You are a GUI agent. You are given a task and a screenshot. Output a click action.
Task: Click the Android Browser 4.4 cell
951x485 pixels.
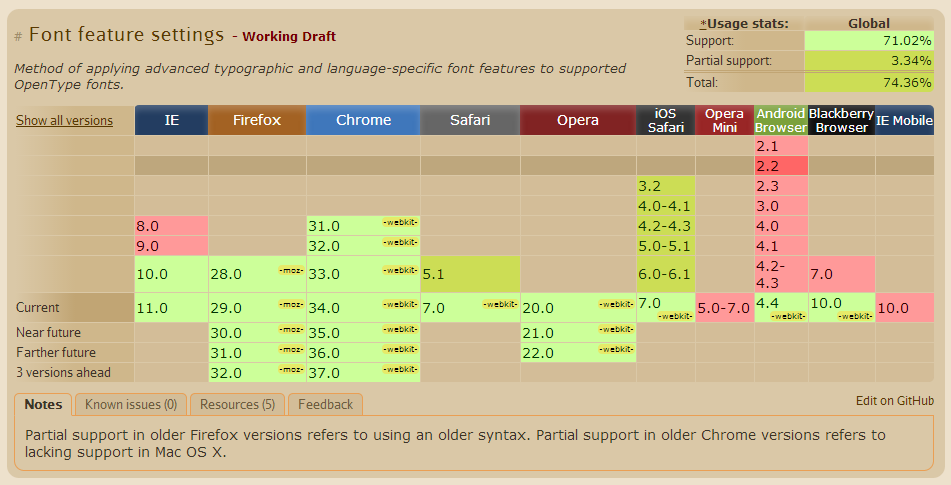pyautogui.click(x=781, y=308)
